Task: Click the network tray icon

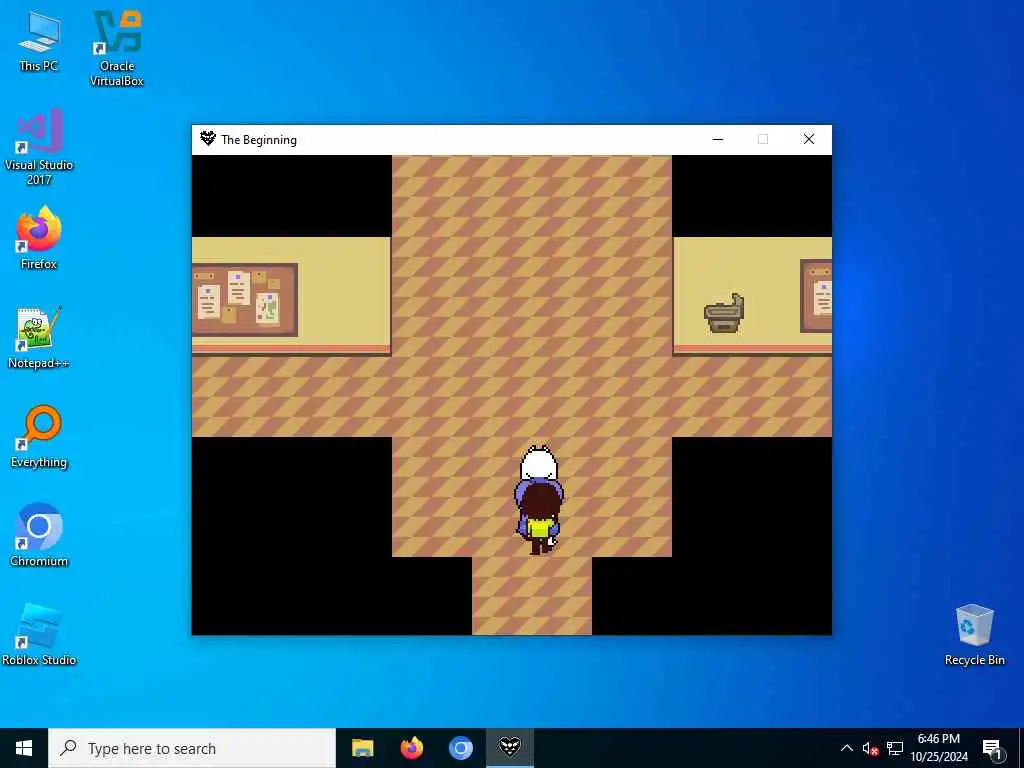Action: [895, 748]
